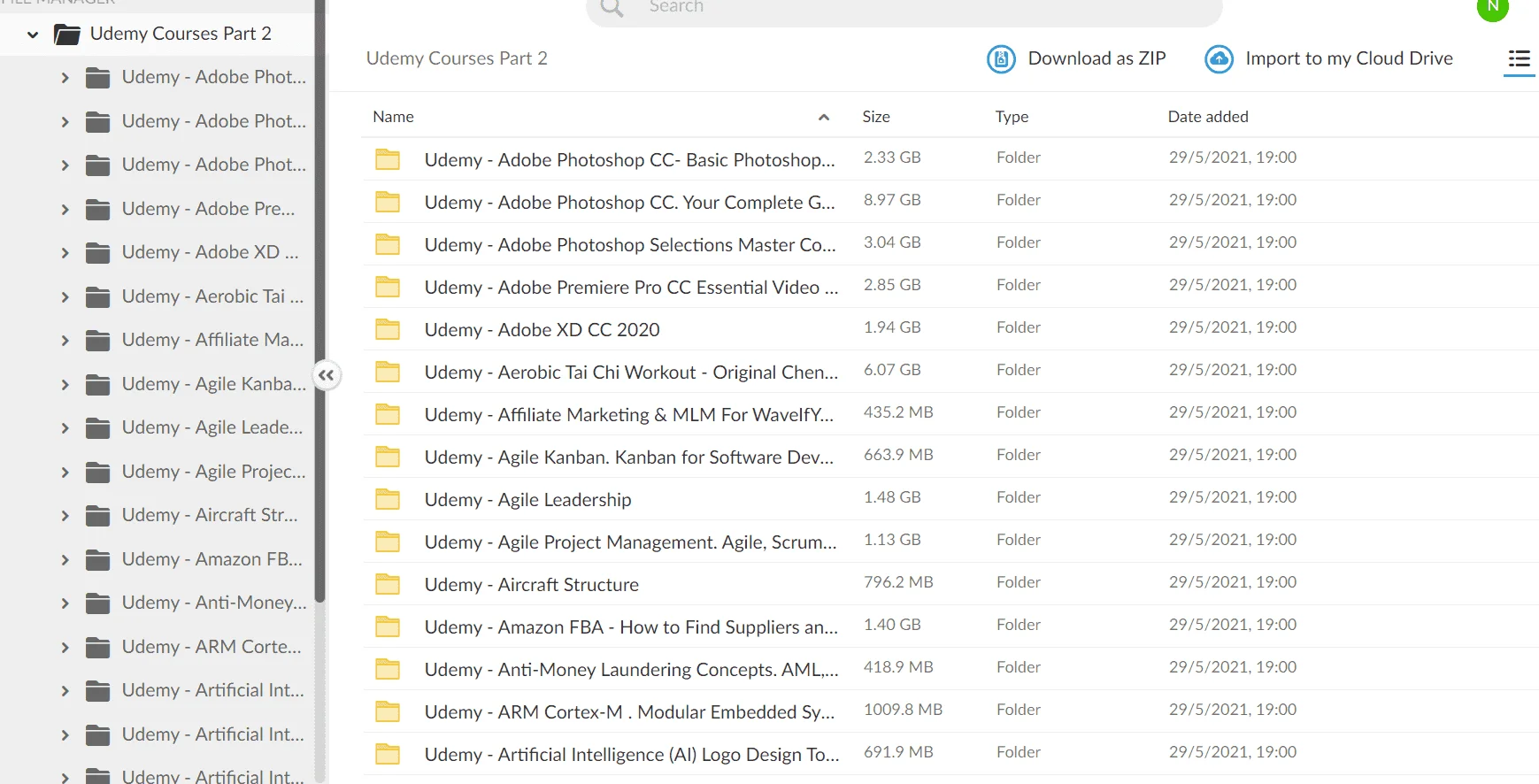This screenshot has width=1539, height=784.
Task: Select Udemy Courses Part 2 in sidebar tree
Action: tap(181, 34)
